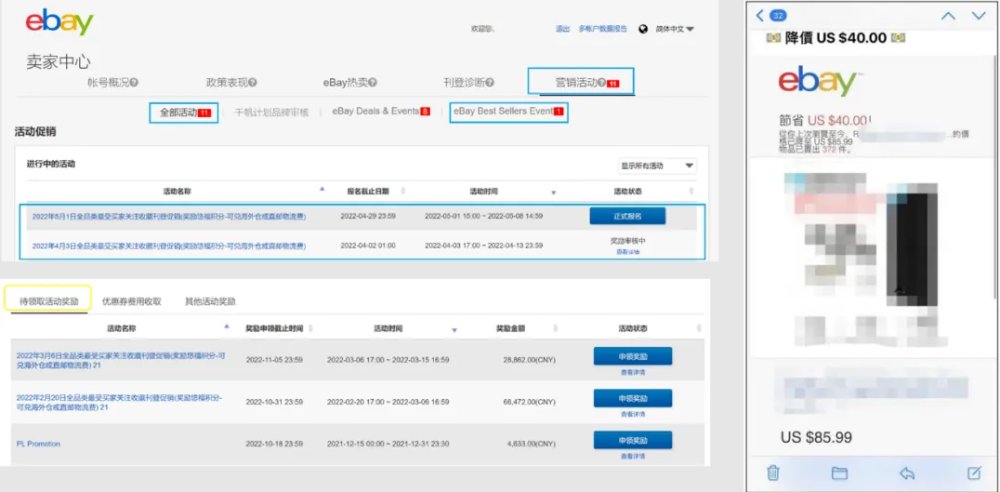The image size is (1000, 492).
Task: Click the 28,862.00(CNY) amount cell
Action: click(527, 360)
